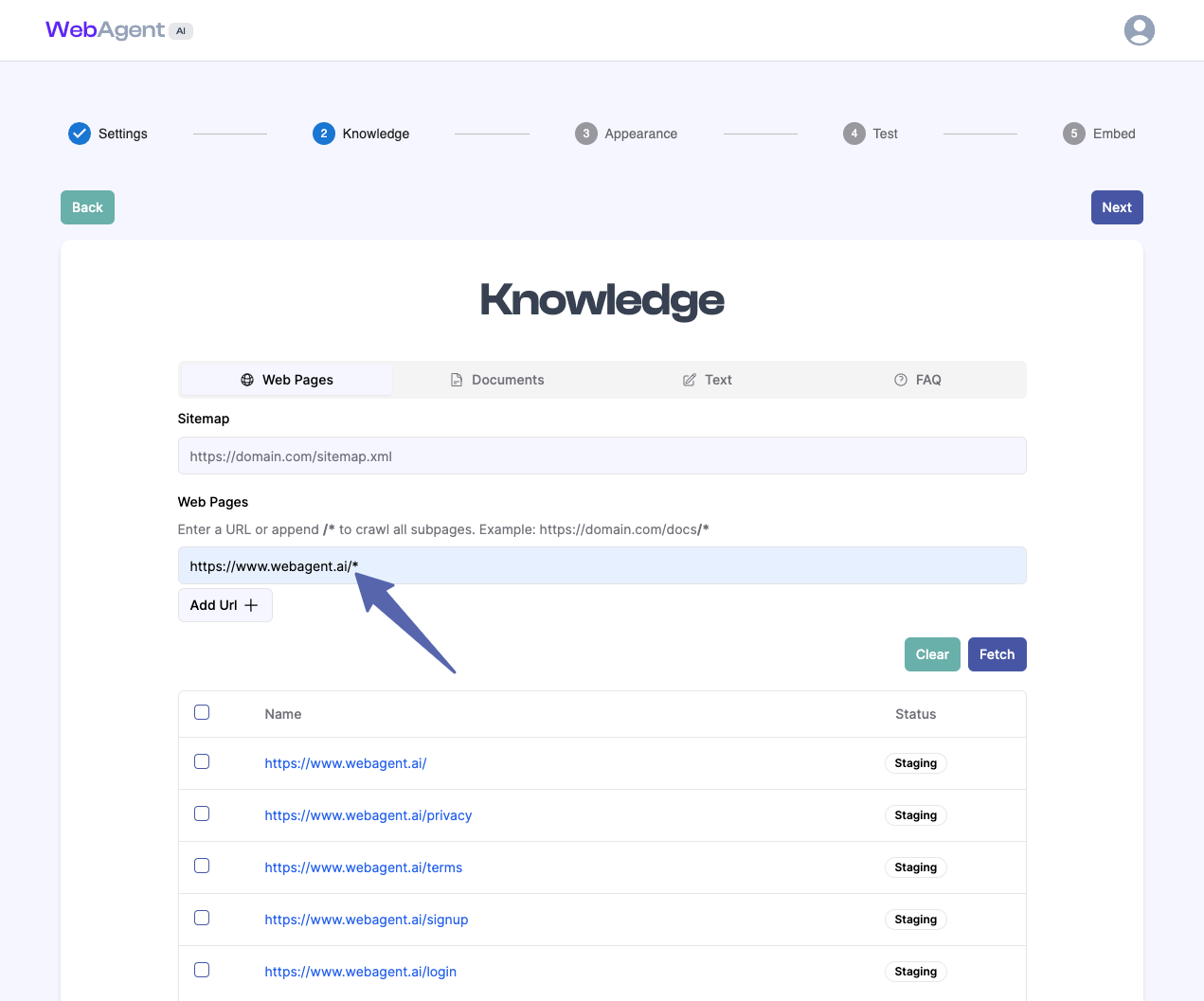
Task: Go to the Settings step label
Action: point(123,134)
